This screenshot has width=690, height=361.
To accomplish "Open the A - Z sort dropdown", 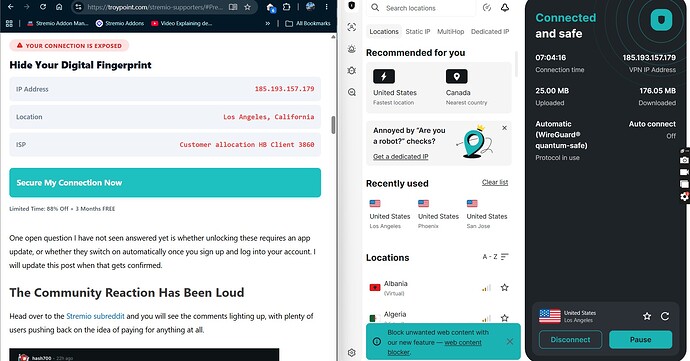I will tap(495, 257).
